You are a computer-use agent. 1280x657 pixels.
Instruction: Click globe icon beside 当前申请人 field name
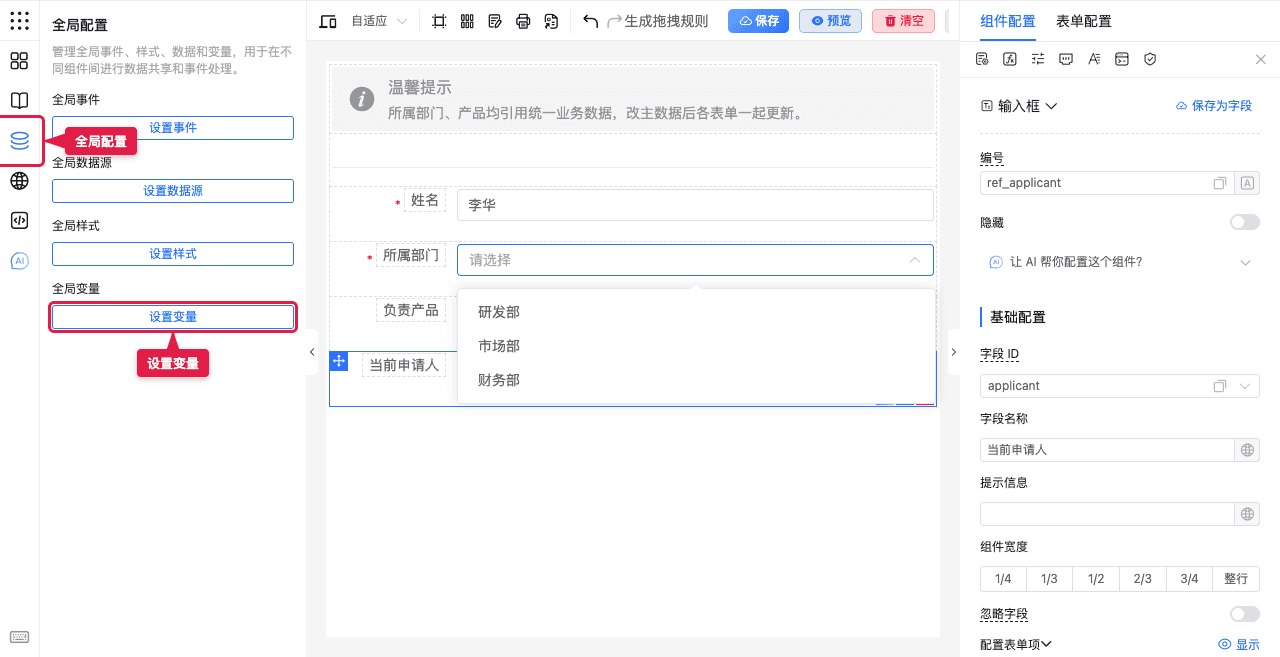pyautogui.click(x=1247, y=450)
